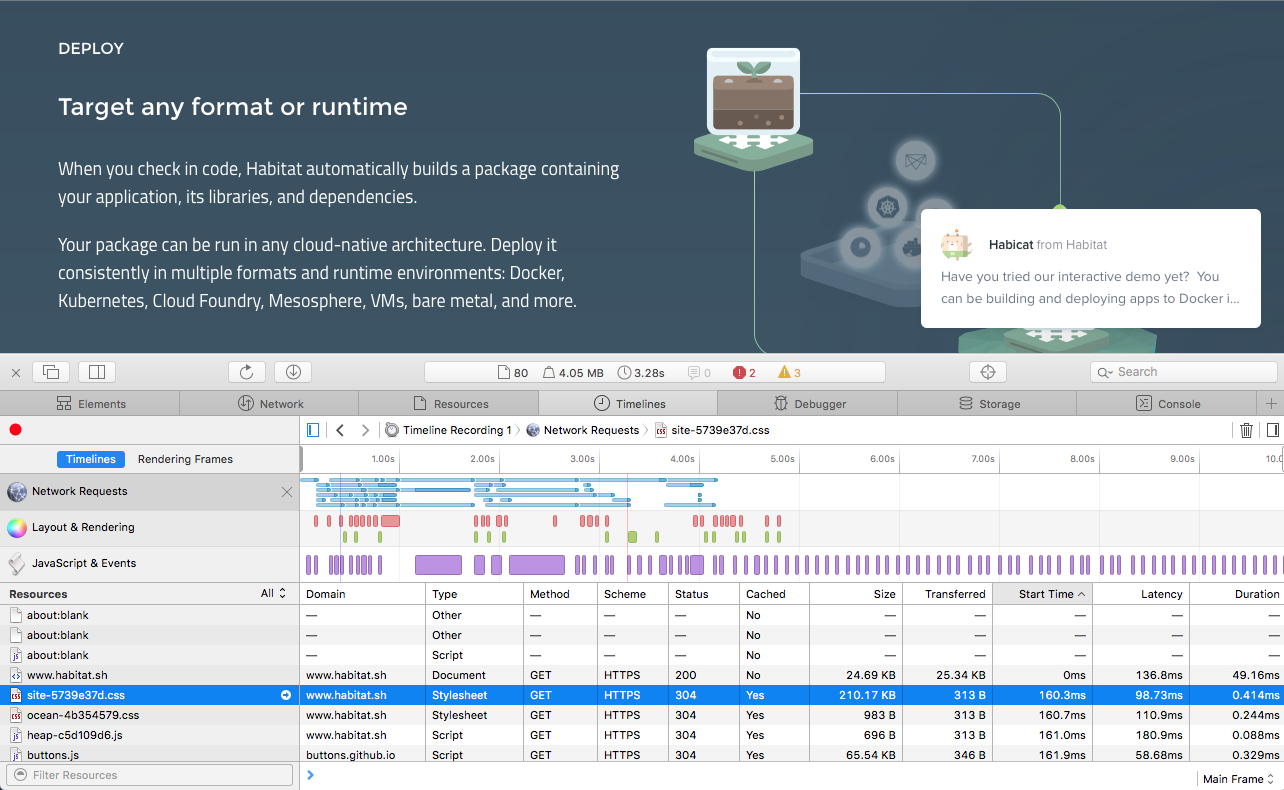Click the 1.00s marker on timeline ruler
Viewport: 1284px width, 790px height.
coord(383,459)
